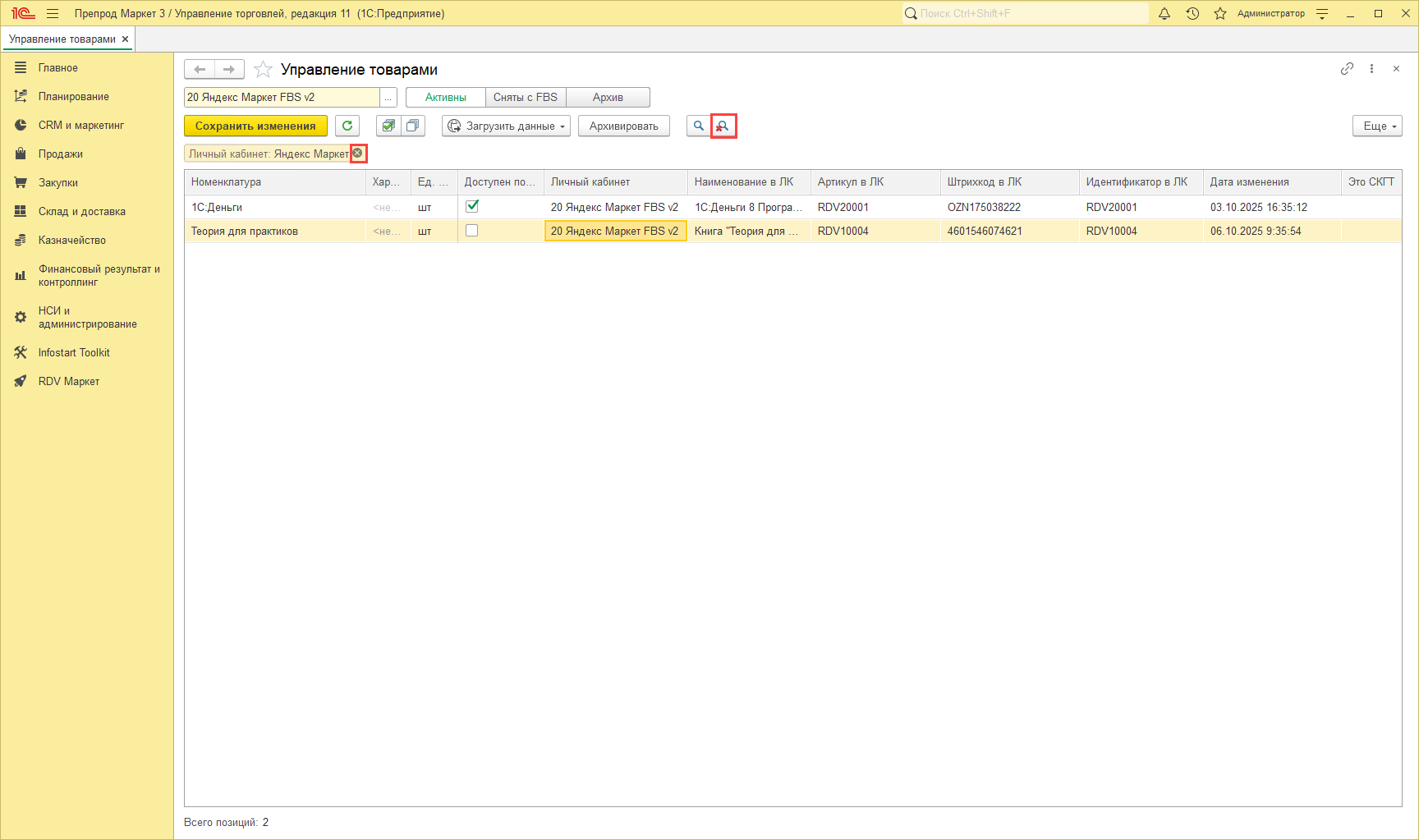
Task: Add page to favorites with star icon
Action: click(263, 70)
